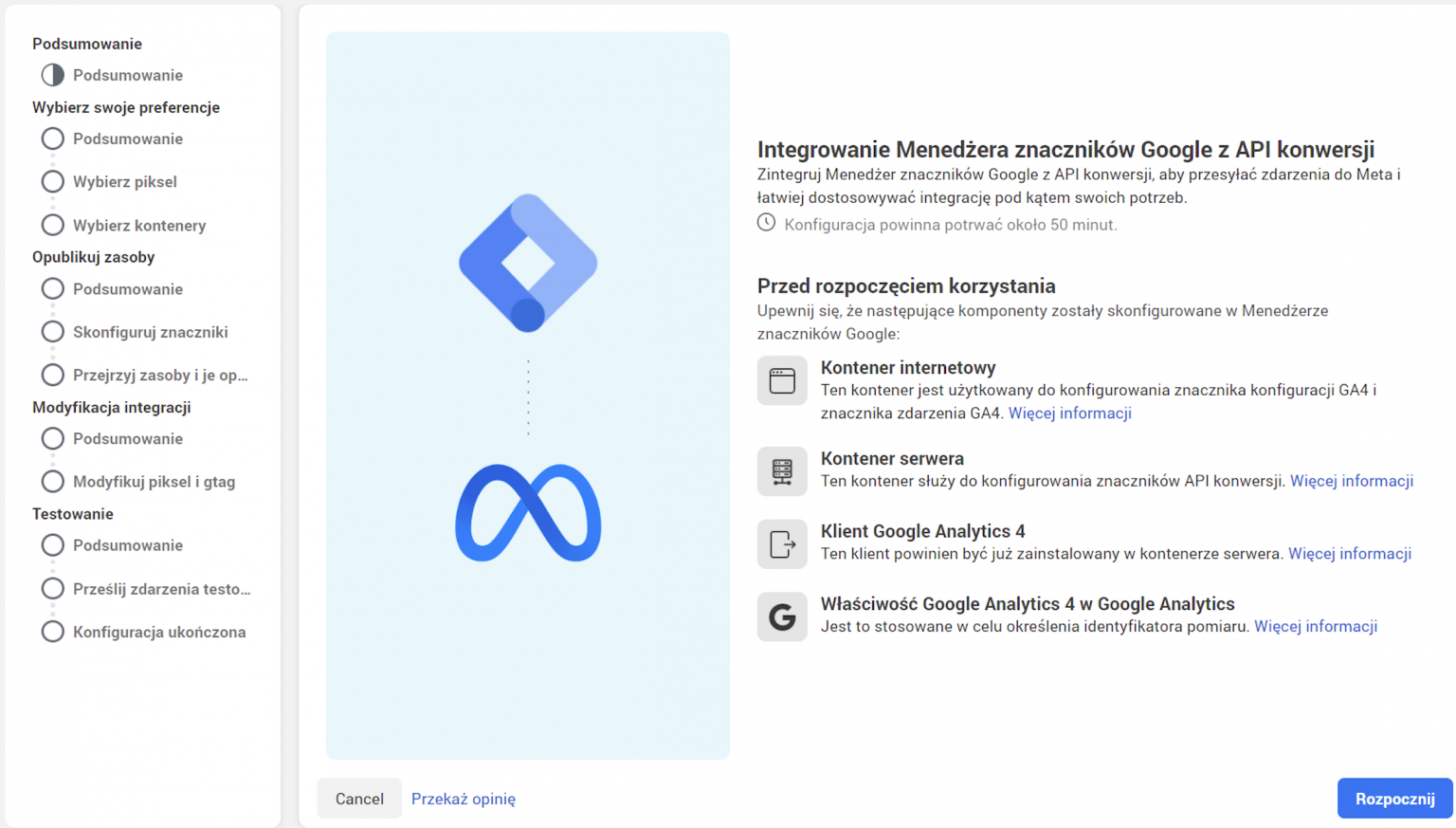The width and height of the screenshot is (1456, 828).
Task: Open the Przekaż opinię feedback link
Action: point(464,799)
